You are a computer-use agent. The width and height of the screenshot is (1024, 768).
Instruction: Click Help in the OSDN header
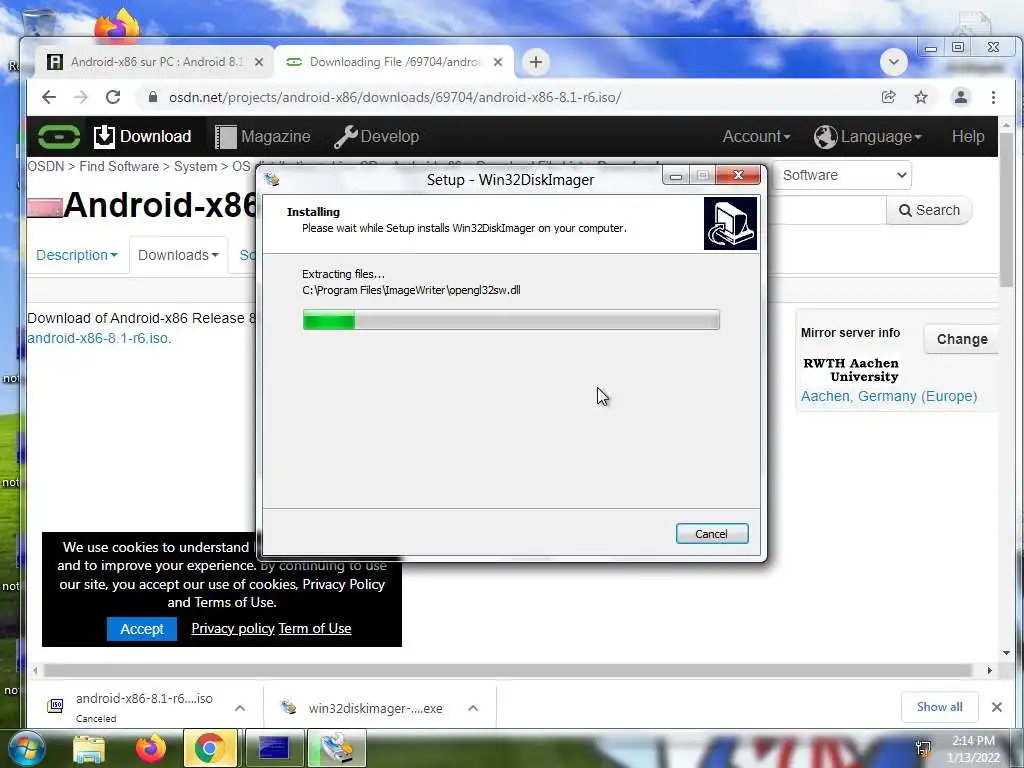point(968,136)
